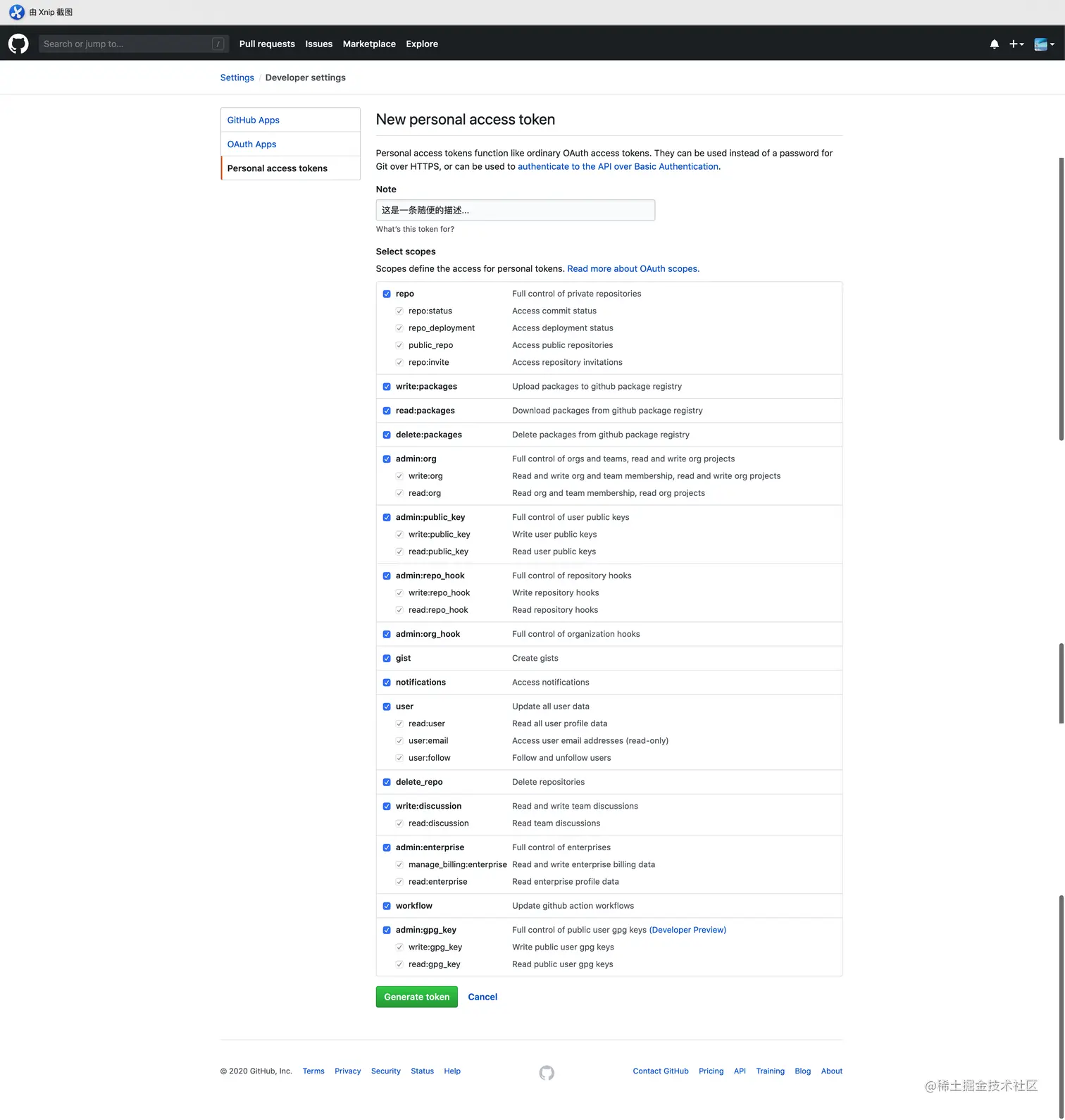
Task: Click the Generate token button
Action: 417,997
